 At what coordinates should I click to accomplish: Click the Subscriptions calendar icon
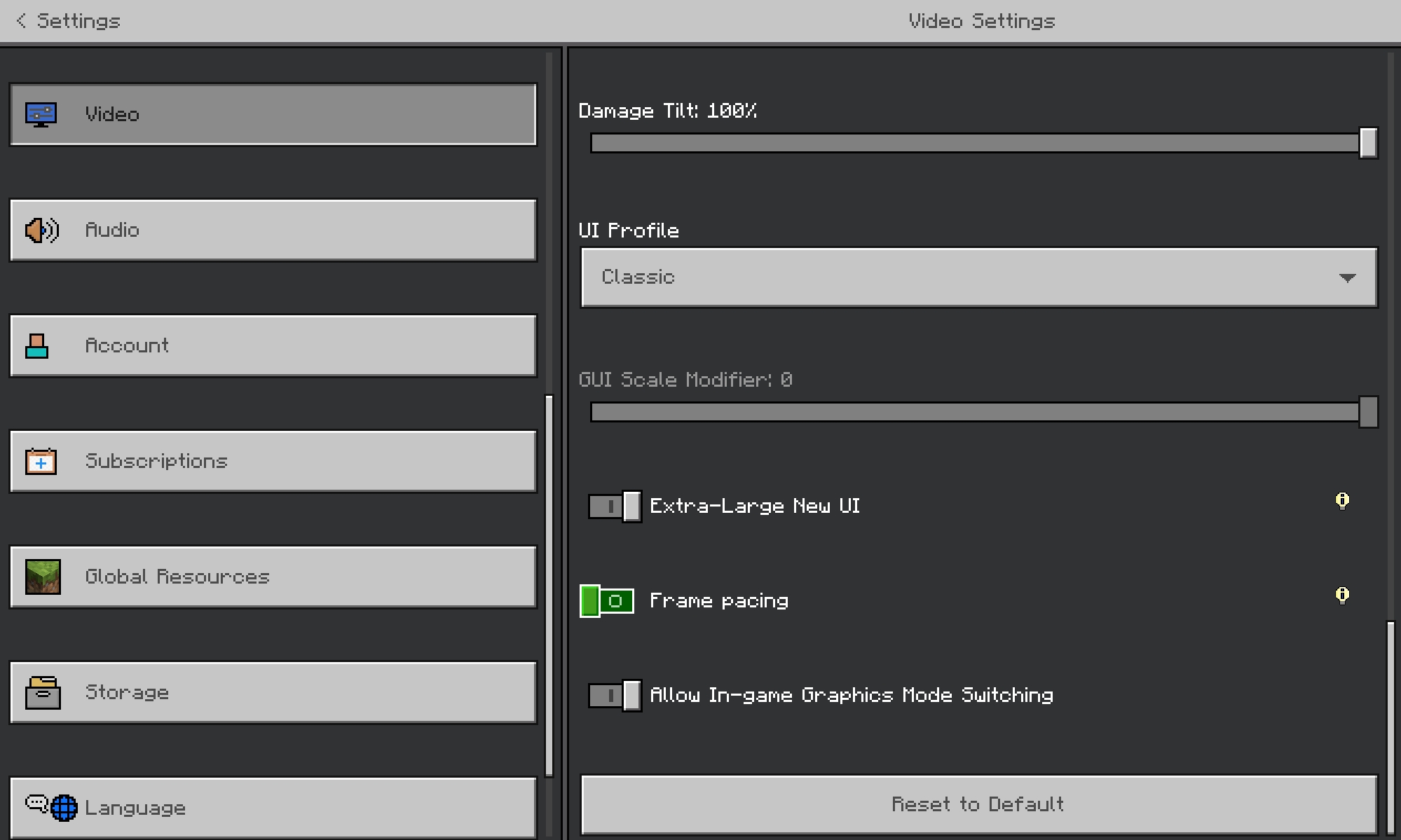41,462
